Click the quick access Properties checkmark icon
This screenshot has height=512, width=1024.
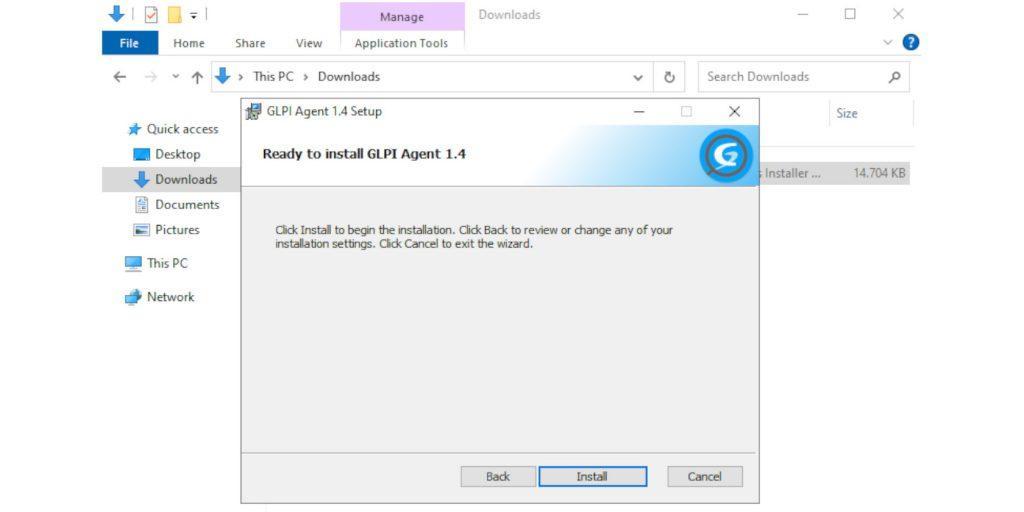[151, 14]
